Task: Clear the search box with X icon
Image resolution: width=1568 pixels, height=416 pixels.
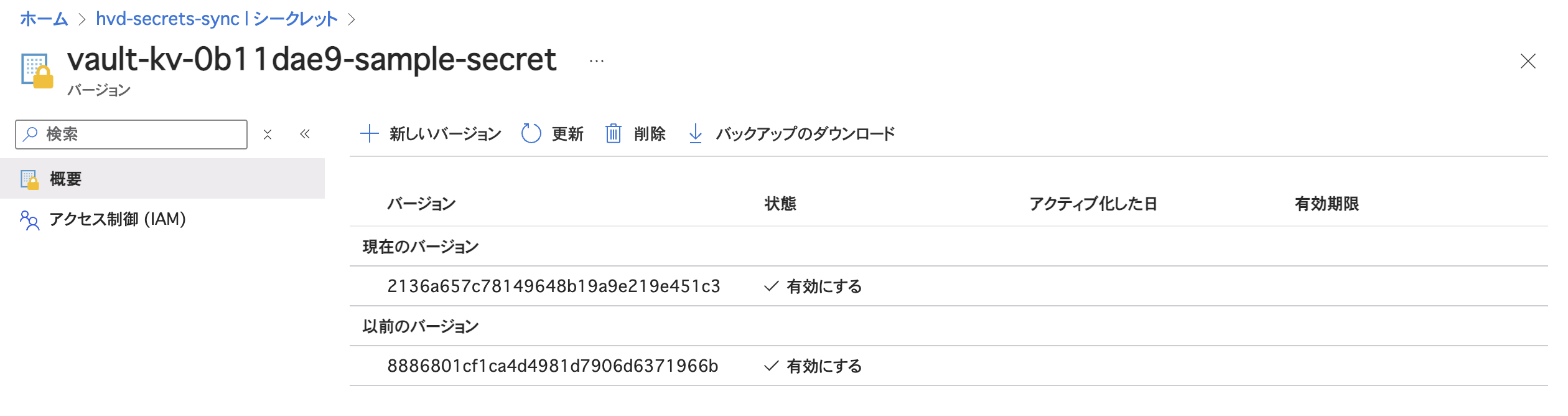Action: pos(268,135)
